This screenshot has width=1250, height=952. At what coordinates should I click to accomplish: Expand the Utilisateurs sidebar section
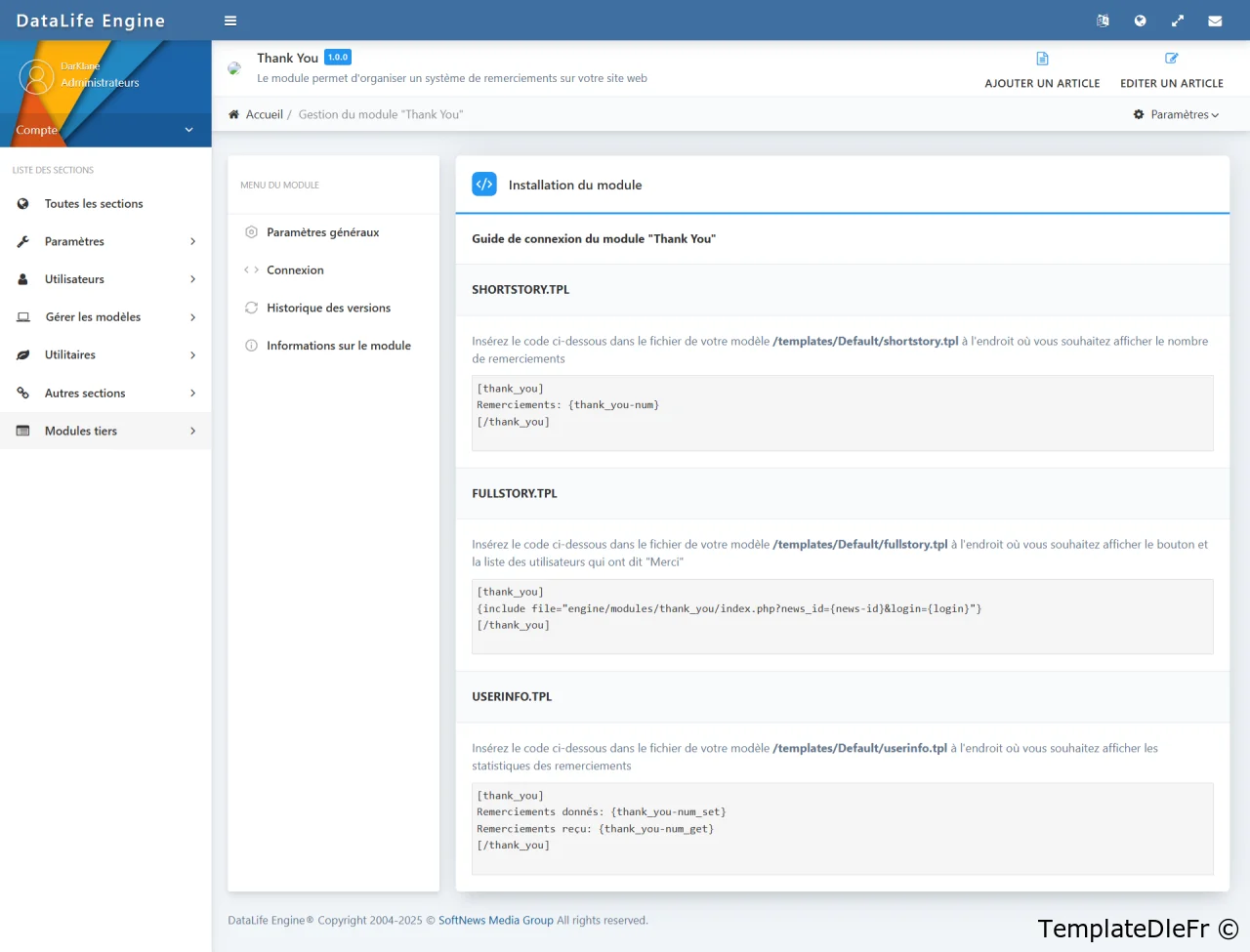pyautogui.click(x=105, y=279)
